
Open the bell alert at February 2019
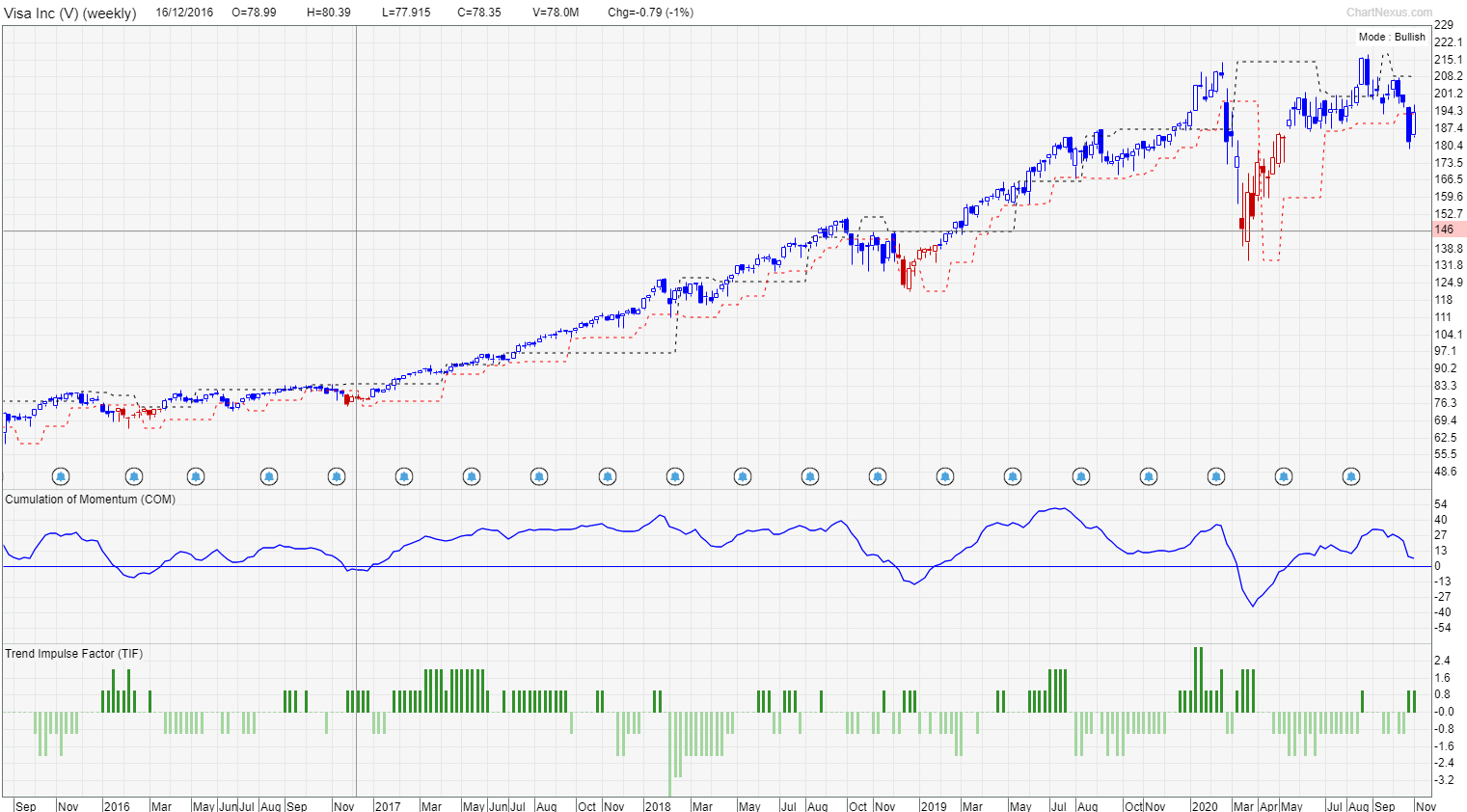click(945, 476)
